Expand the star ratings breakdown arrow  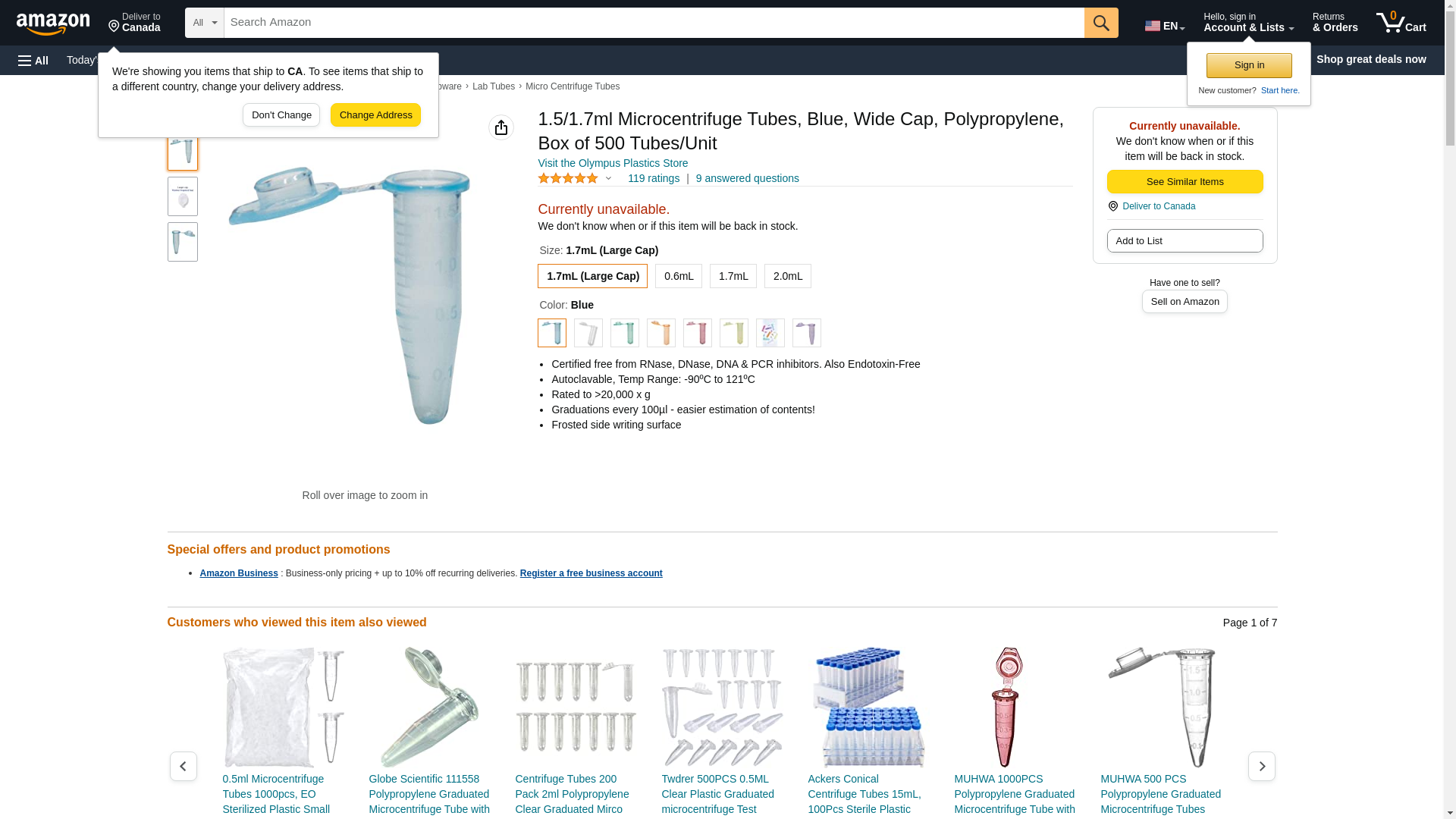click(608, 179)
